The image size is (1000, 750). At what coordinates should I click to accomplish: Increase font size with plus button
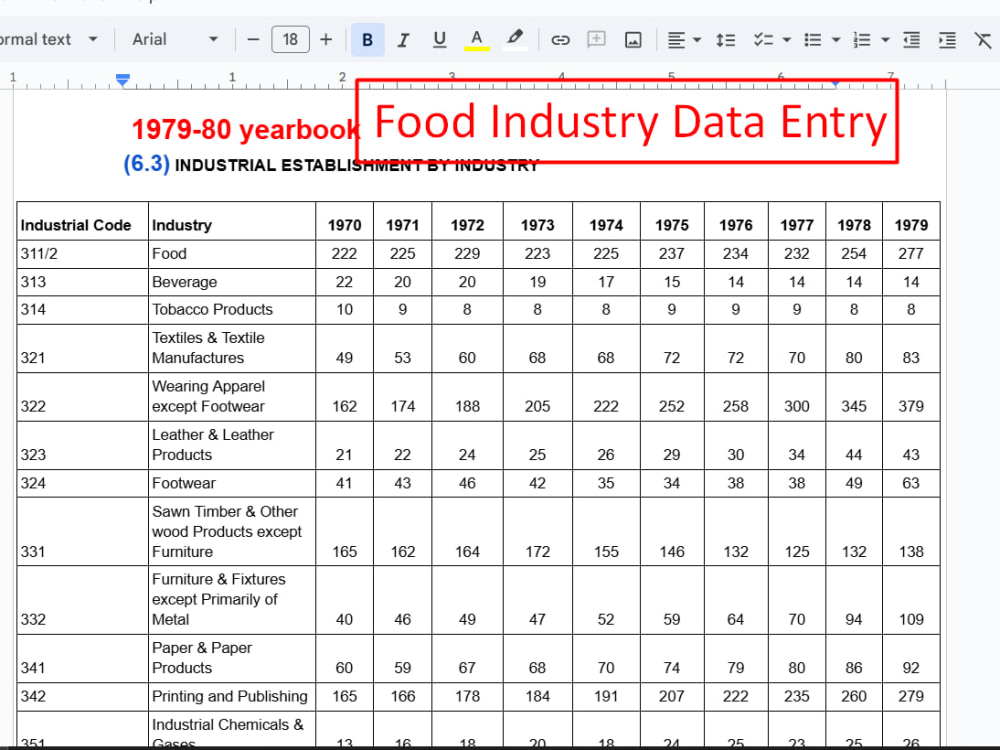point(326,40)
